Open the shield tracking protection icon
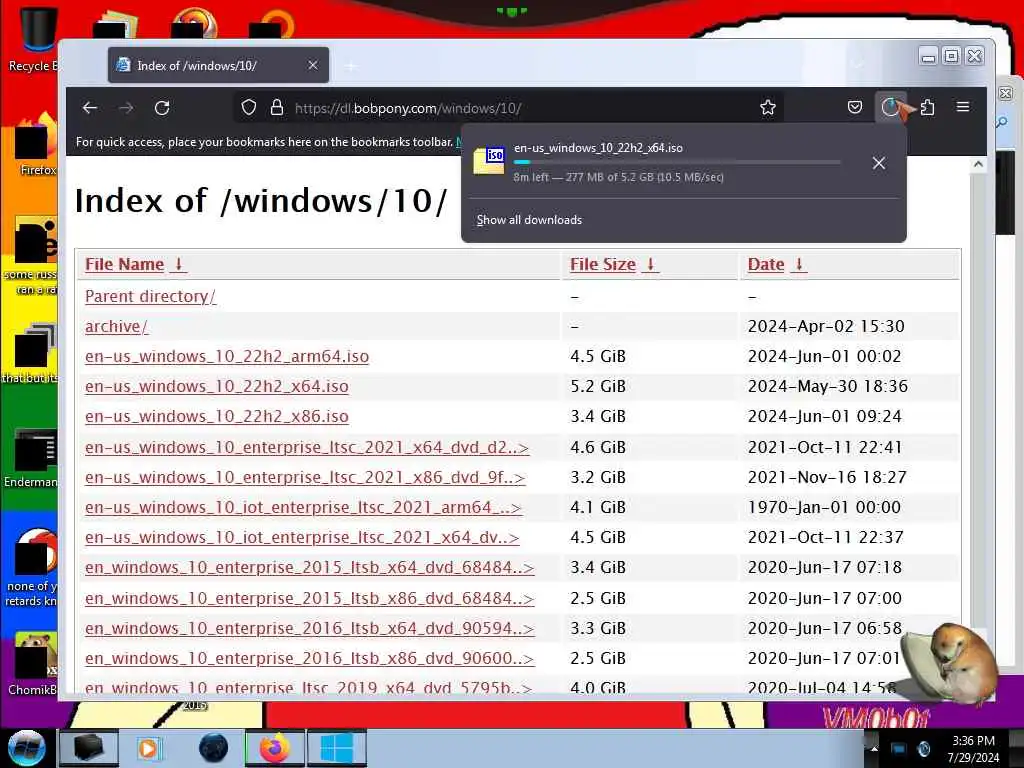Image resolution: width=1024 pixels, height=768 pixels. tap(249, 108)
